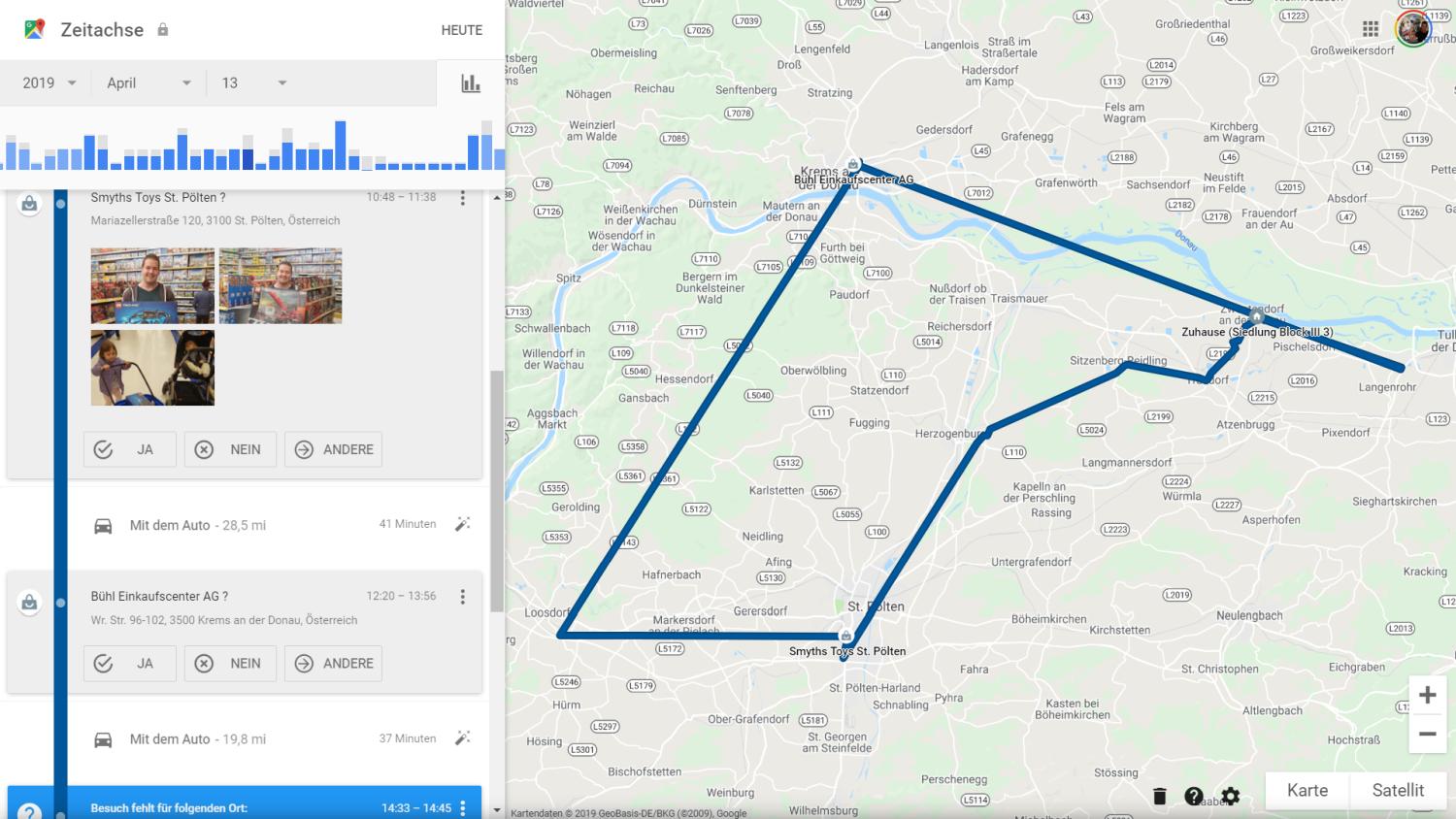This screenshot has height=819, width=1456.
Task: Open more options for Smyths Toys visit
Action: click(463, 198)
